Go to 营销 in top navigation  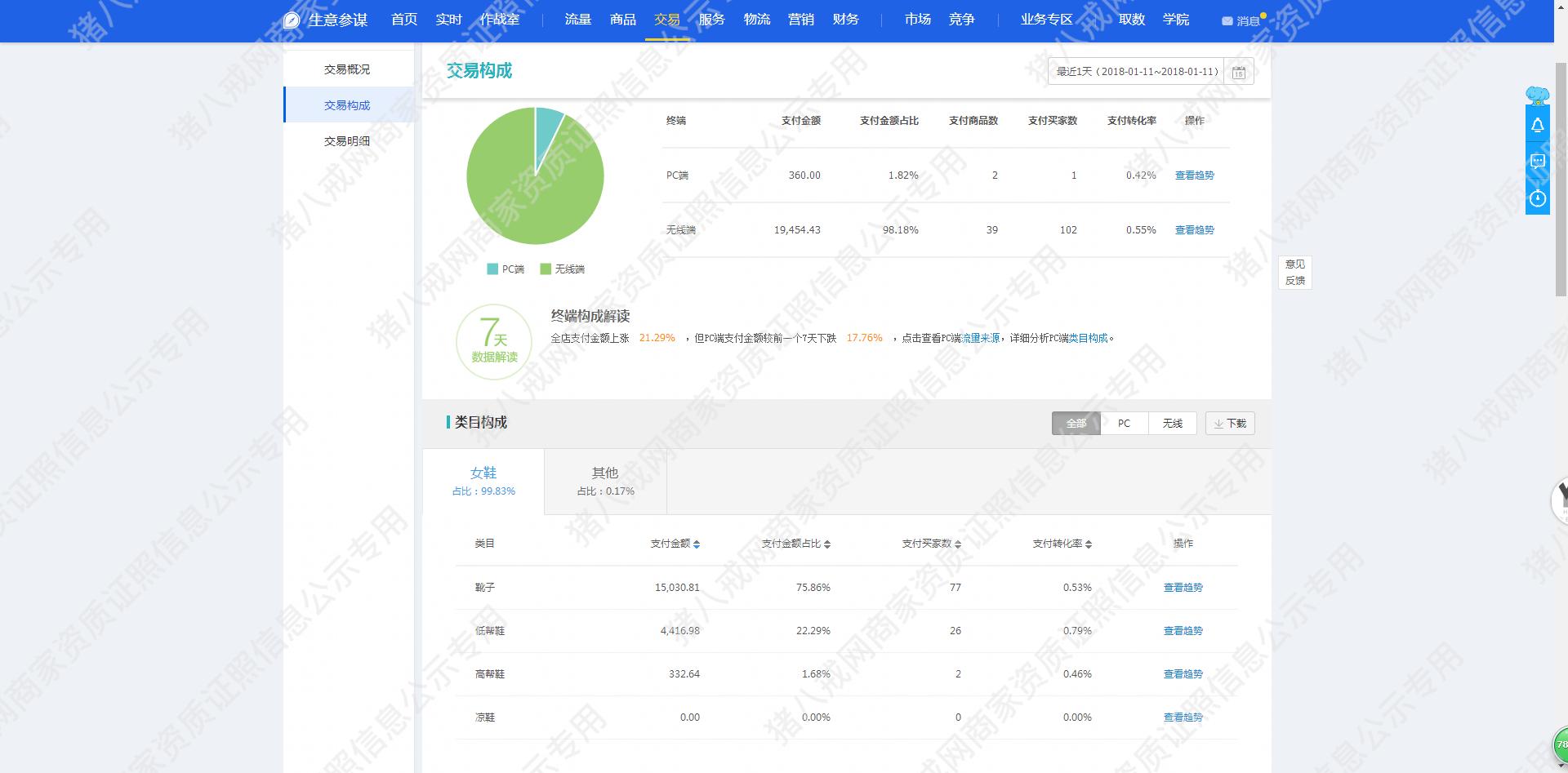coord(801,20)
